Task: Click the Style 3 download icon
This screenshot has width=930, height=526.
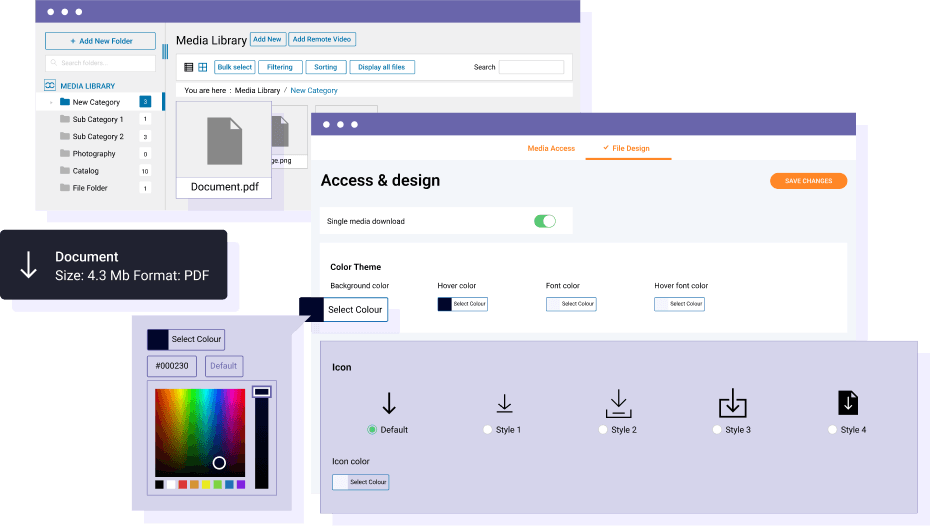Action: (733, 403)
